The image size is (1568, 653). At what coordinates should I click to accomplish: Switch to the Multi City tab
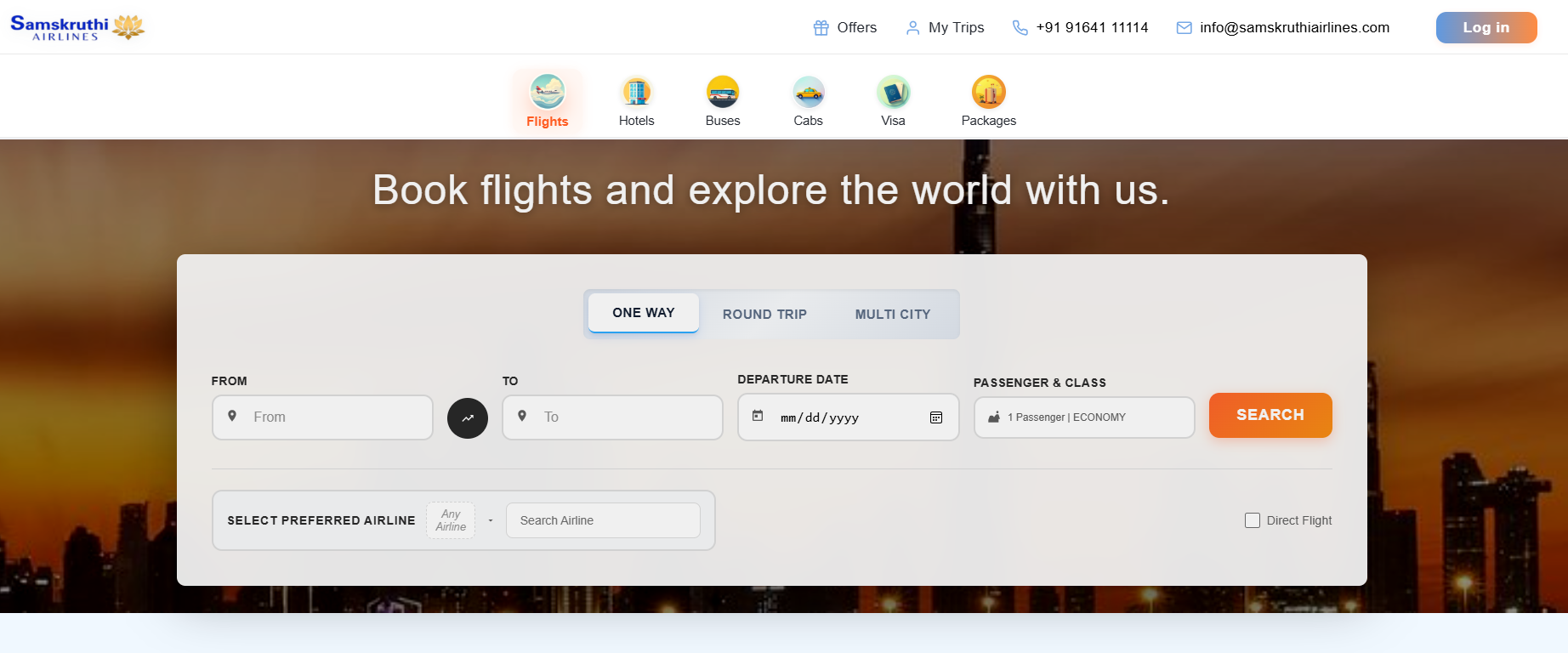click(x=892, y=315)
